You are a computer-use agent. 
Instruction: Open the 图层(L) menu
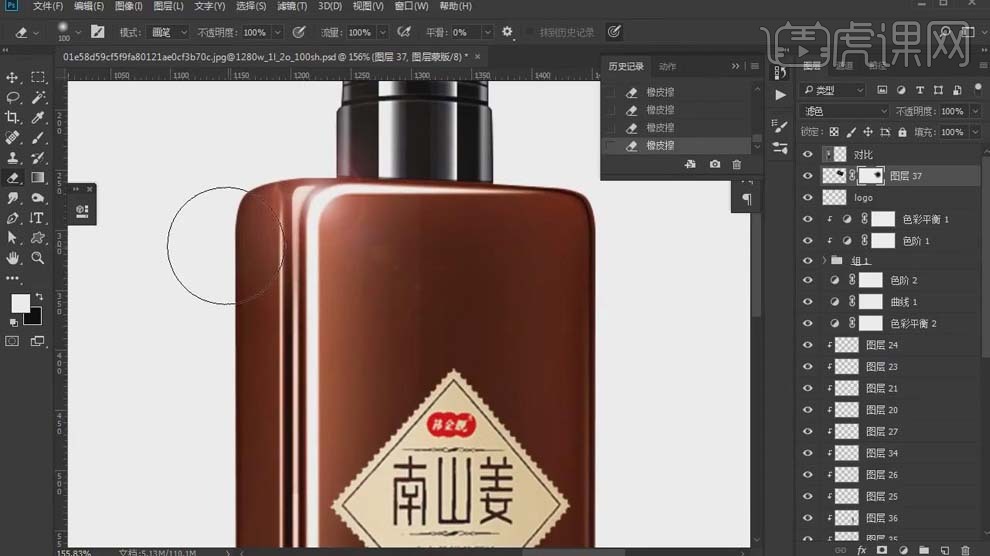(168, 6)
